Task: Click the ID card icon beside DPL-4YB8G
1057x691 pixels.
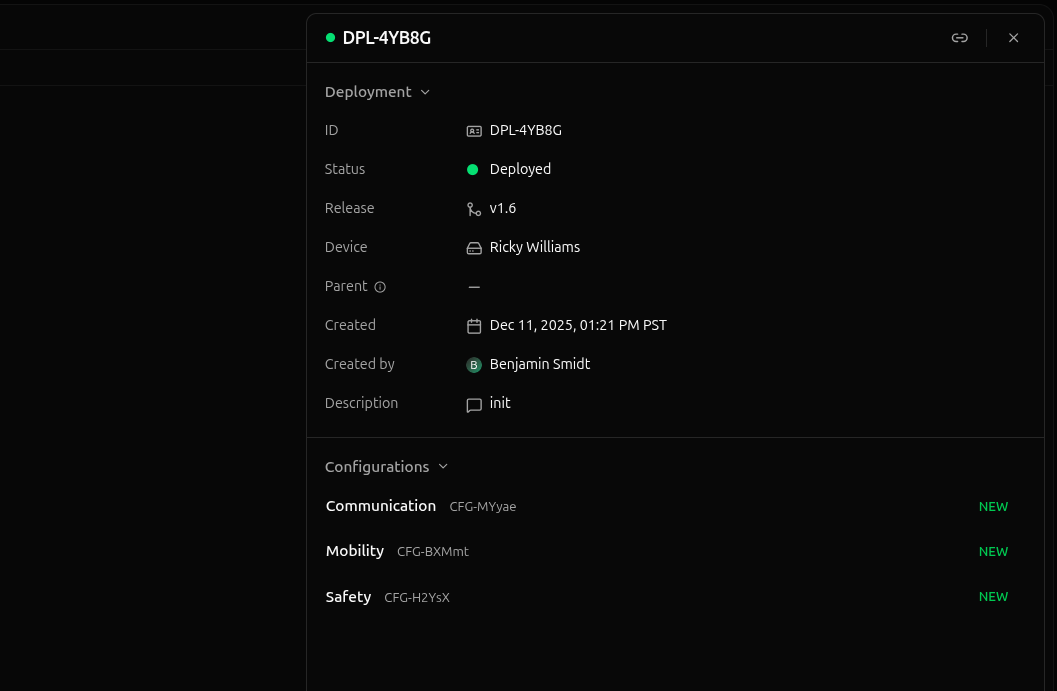Action: [474, 131]
